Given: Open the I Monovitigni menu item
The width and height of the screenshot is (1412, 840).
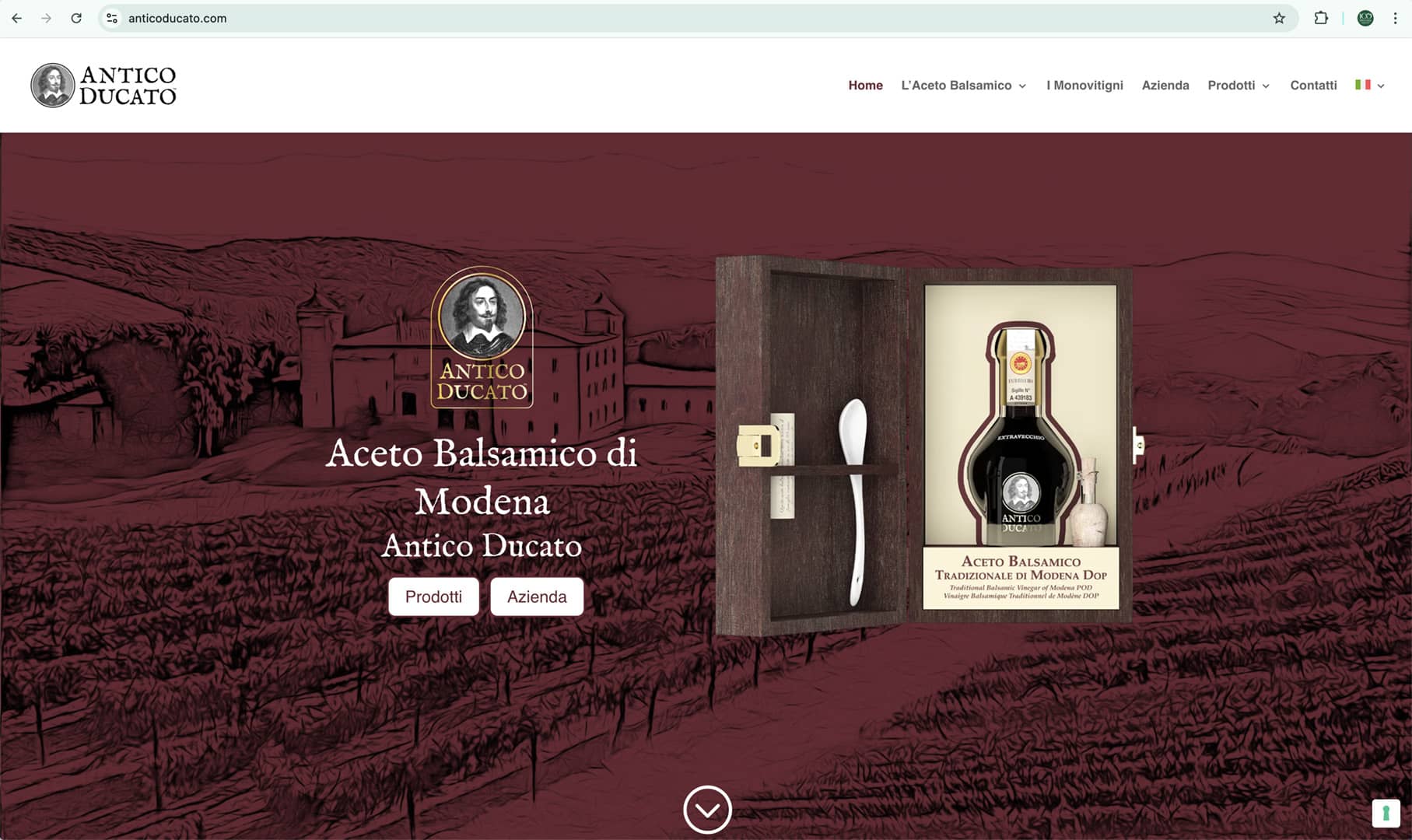Looking at the screenshot, I should pos(1084,86).
